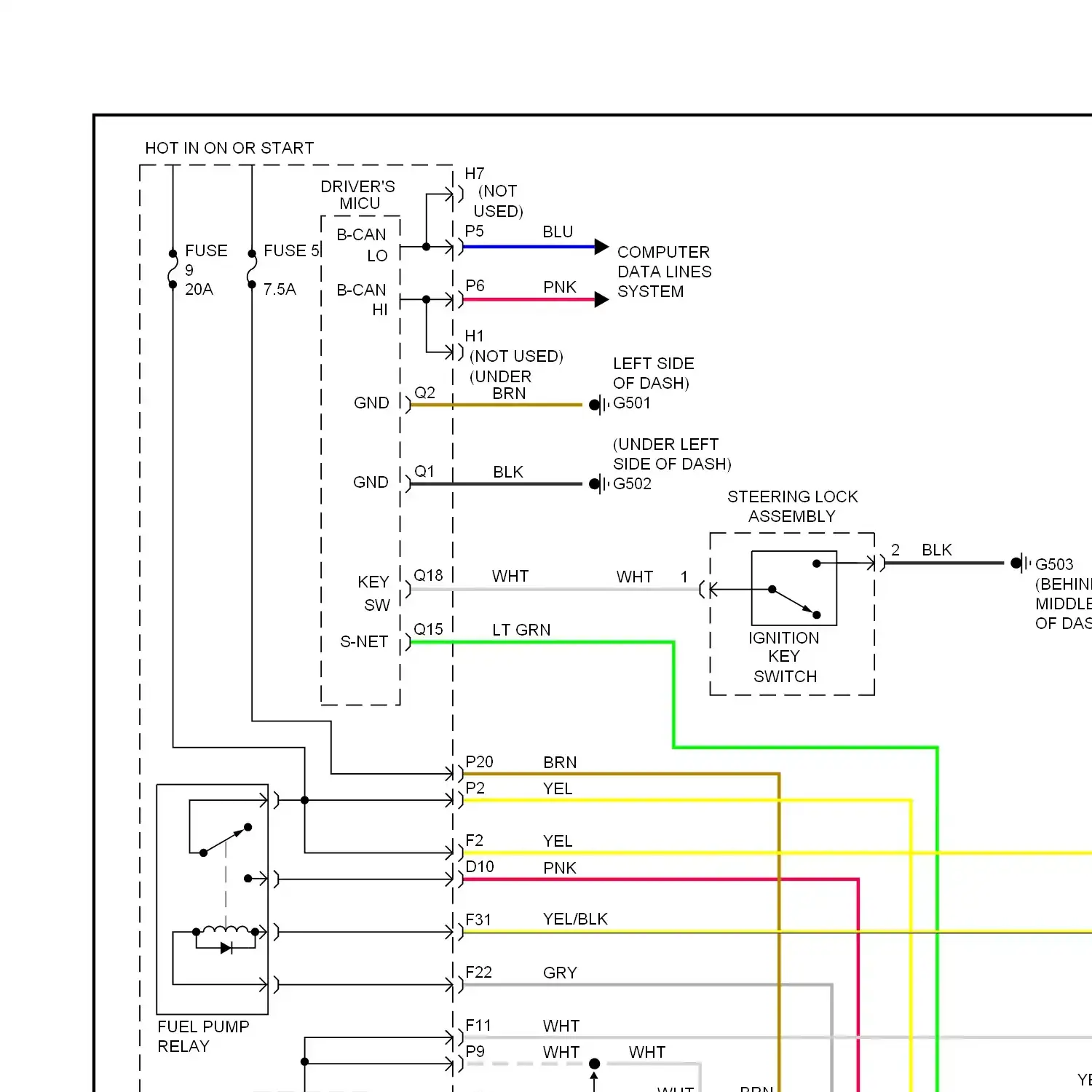
Task: Click the Q1 pin label
Action: (x=424, y=471)
